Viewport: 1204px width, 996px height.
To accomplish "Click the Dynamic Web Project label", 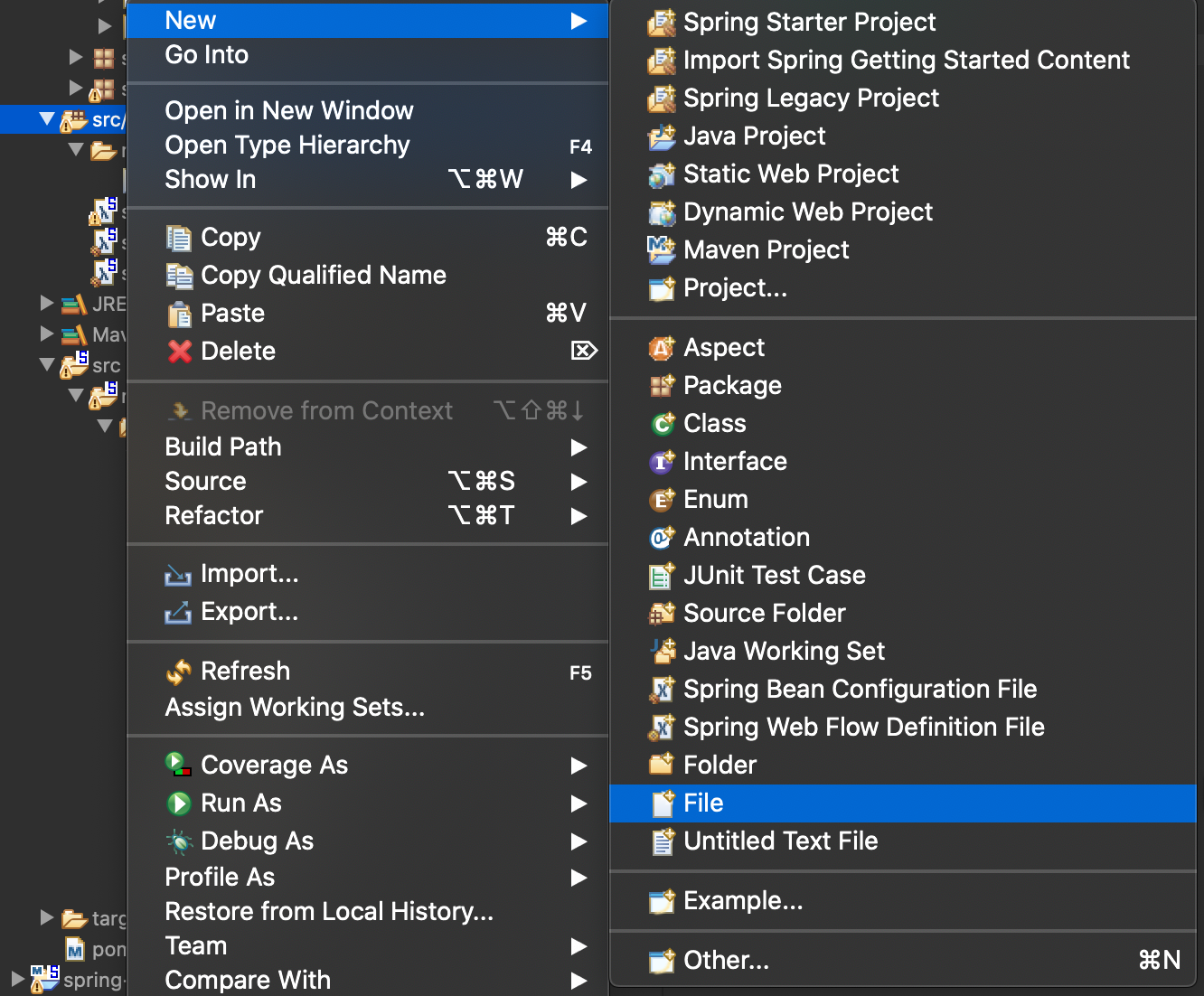I will coord(808,212).
